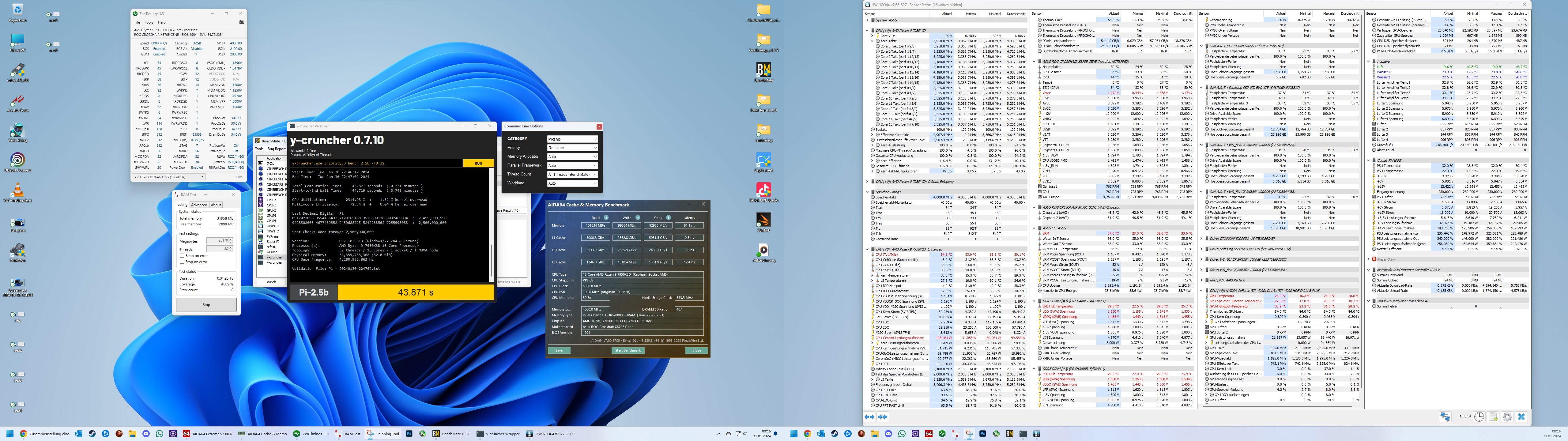
Task: Click HWiNFO collapse columns arrows icon
Action: point(883,417)
